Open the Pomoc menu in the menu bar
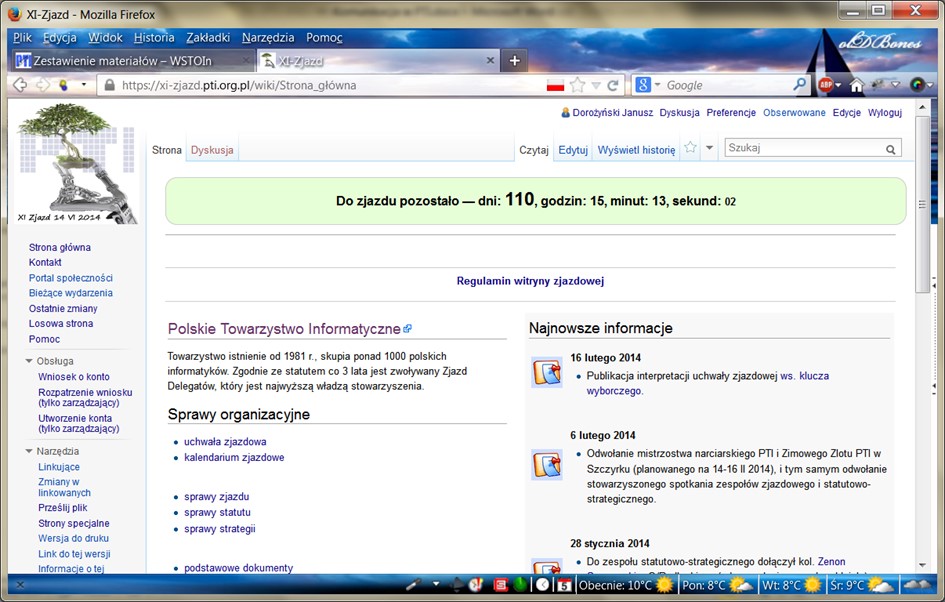Image resolution: width=945 pixels, height=602 pixels. 324,37
